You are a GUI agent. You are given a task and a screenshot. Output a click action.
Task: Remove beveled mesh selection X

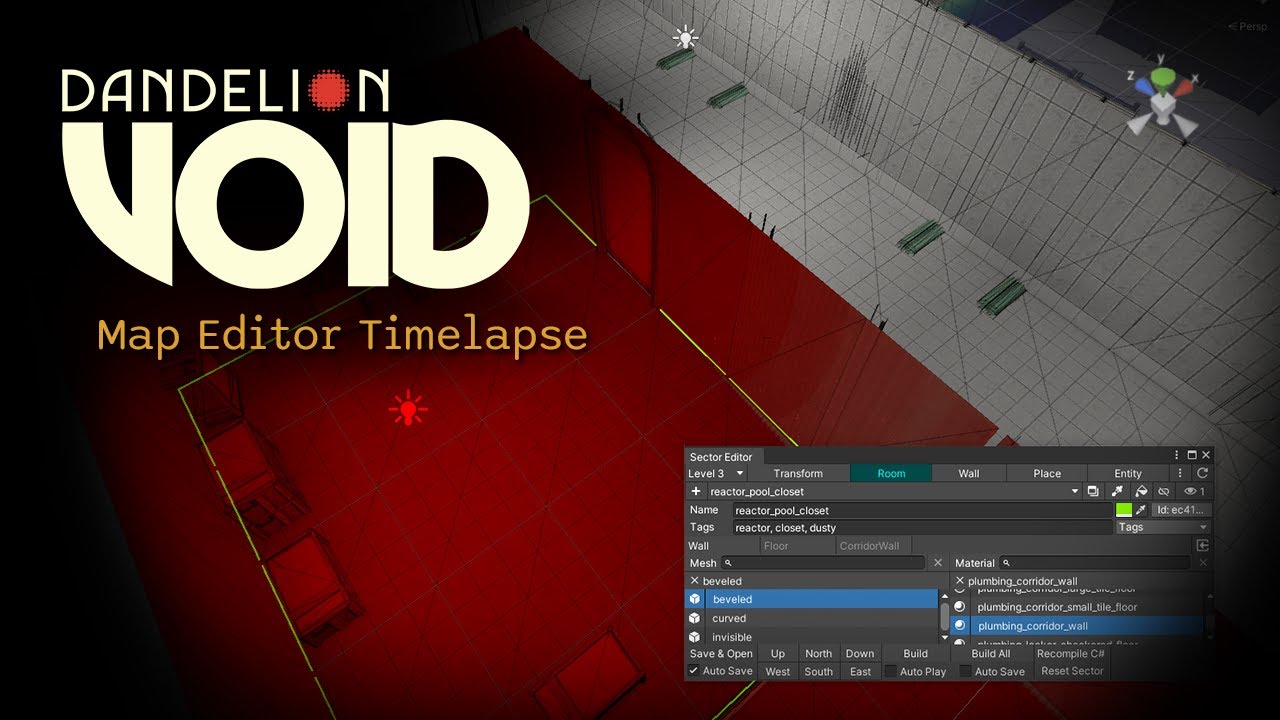pyautogui.click(x=695, y=581)
